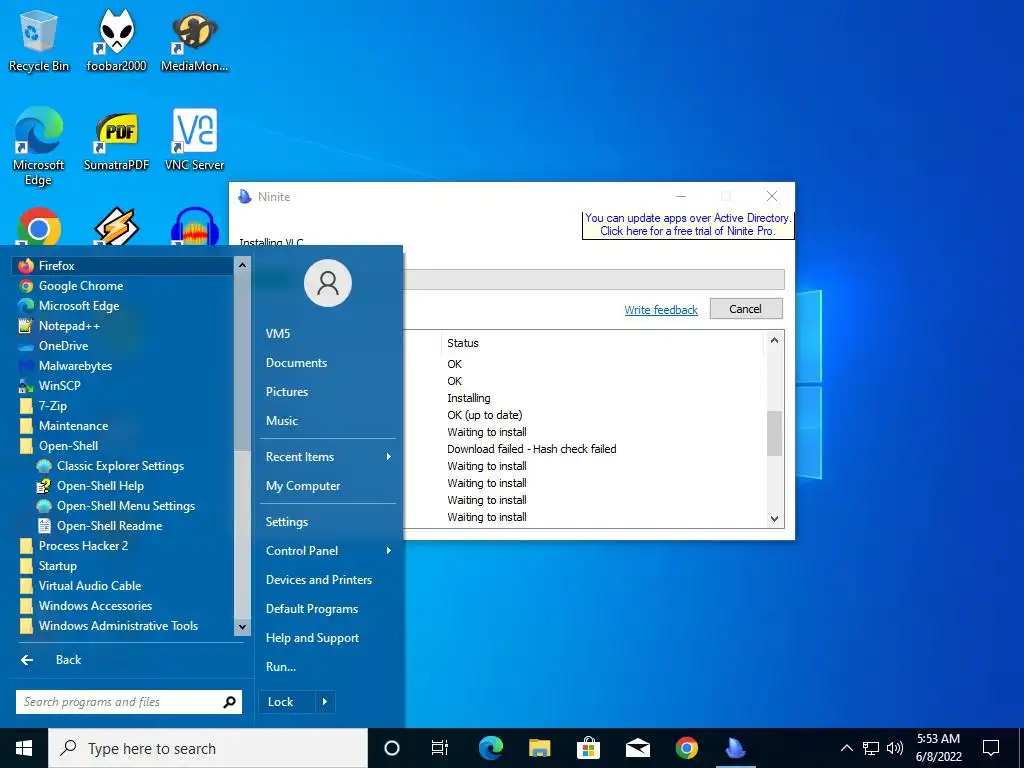Open Firefox from the start menu list

pos(122,266)
